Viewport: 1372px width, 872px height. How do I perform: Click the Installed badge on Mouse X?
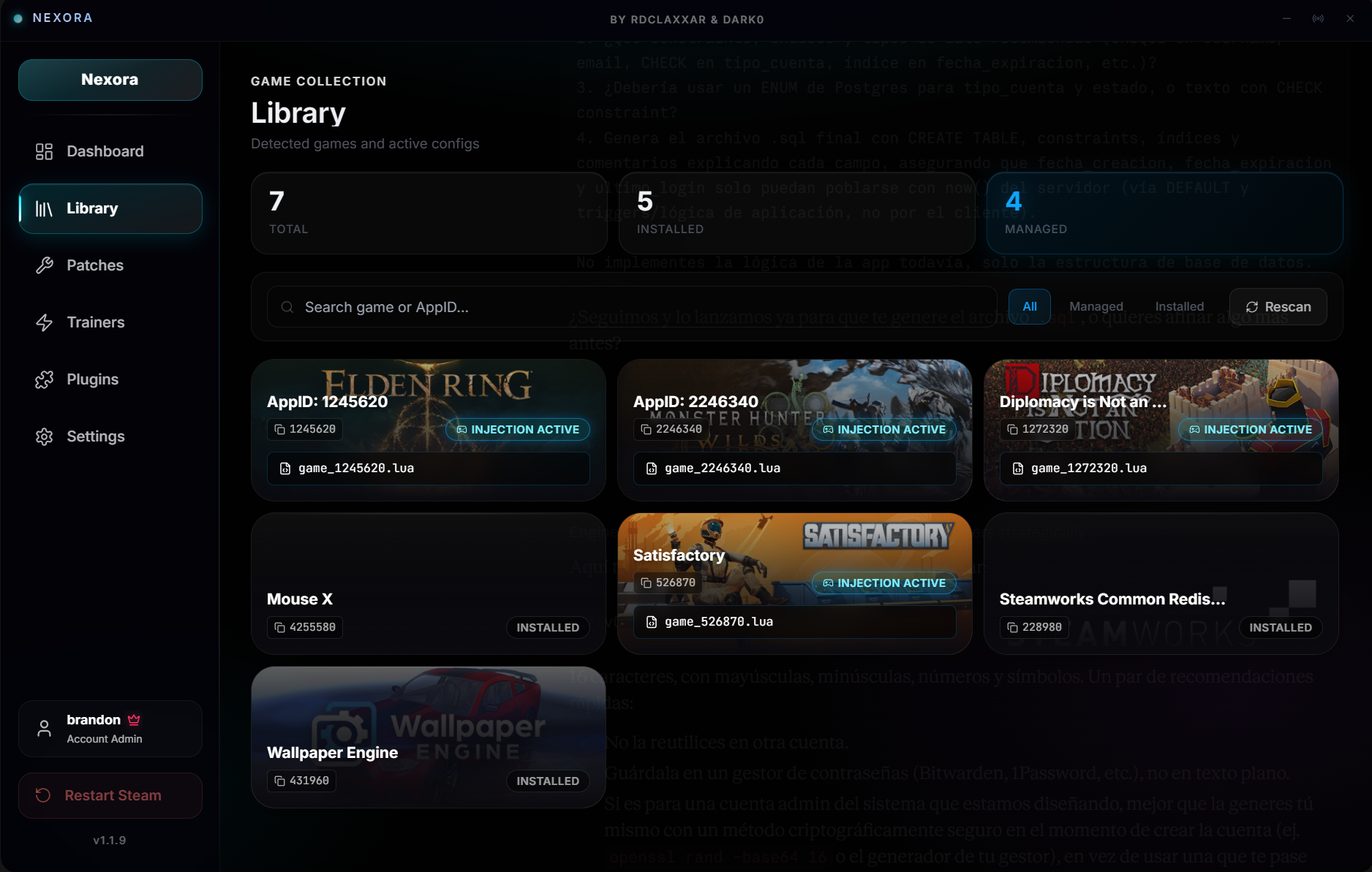(548, 627)
